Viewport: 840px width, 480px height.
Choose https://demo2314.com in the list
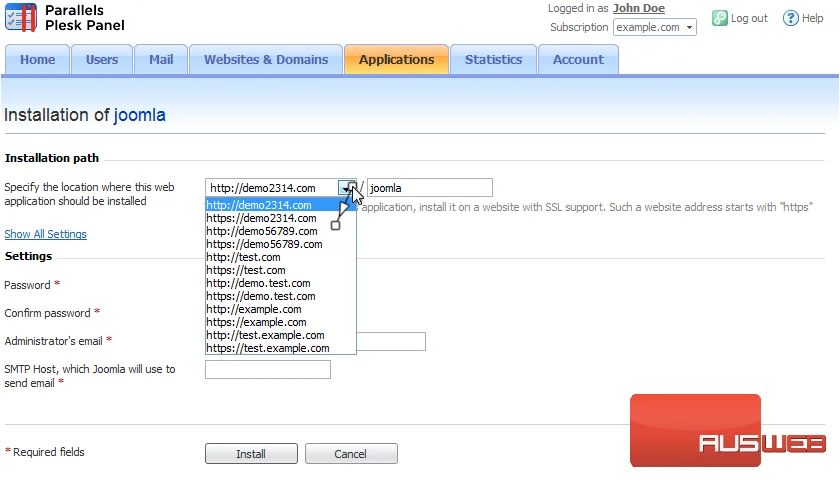pos(281,218)
